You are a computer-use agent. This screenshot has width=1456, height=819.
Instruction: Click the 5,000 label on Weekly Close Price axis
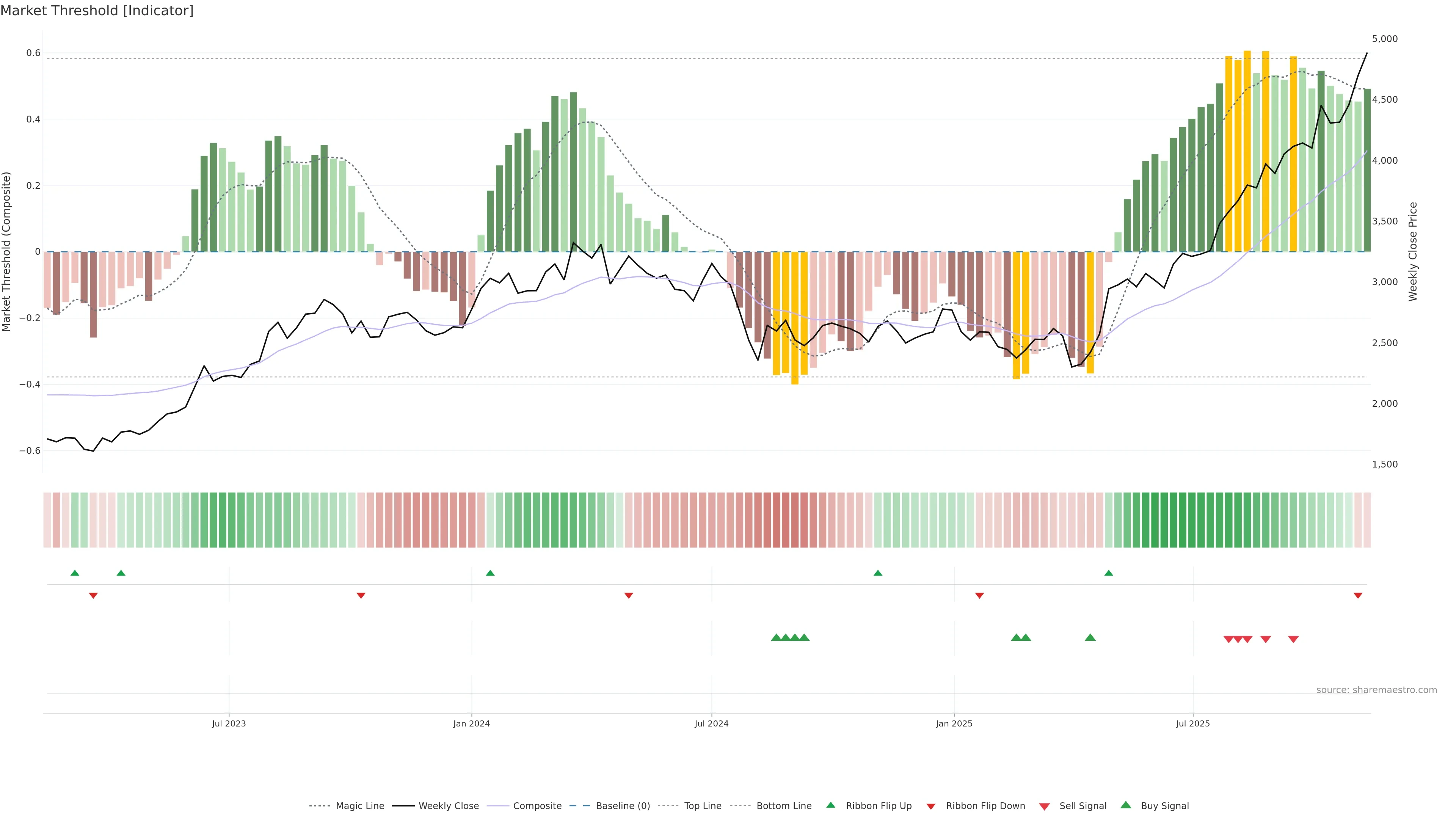click(x=1385, y=39)
